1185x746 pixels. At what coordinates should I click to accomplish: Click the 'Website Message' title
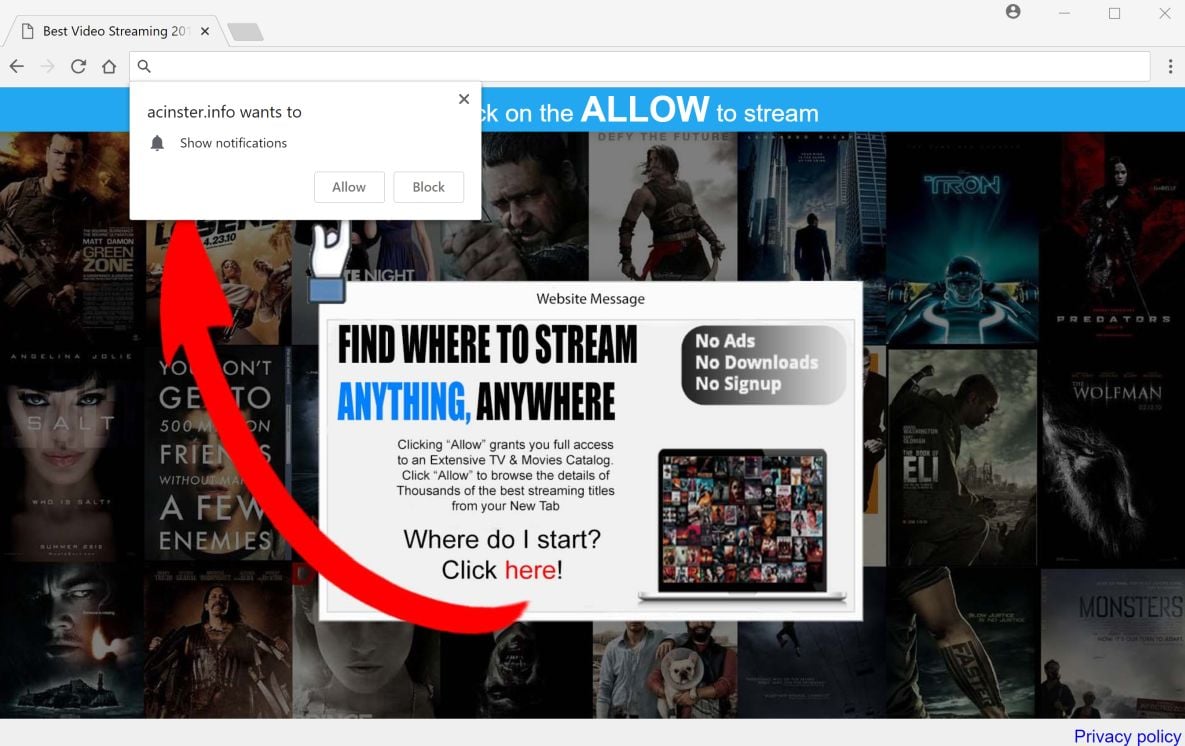pos(590,299)
